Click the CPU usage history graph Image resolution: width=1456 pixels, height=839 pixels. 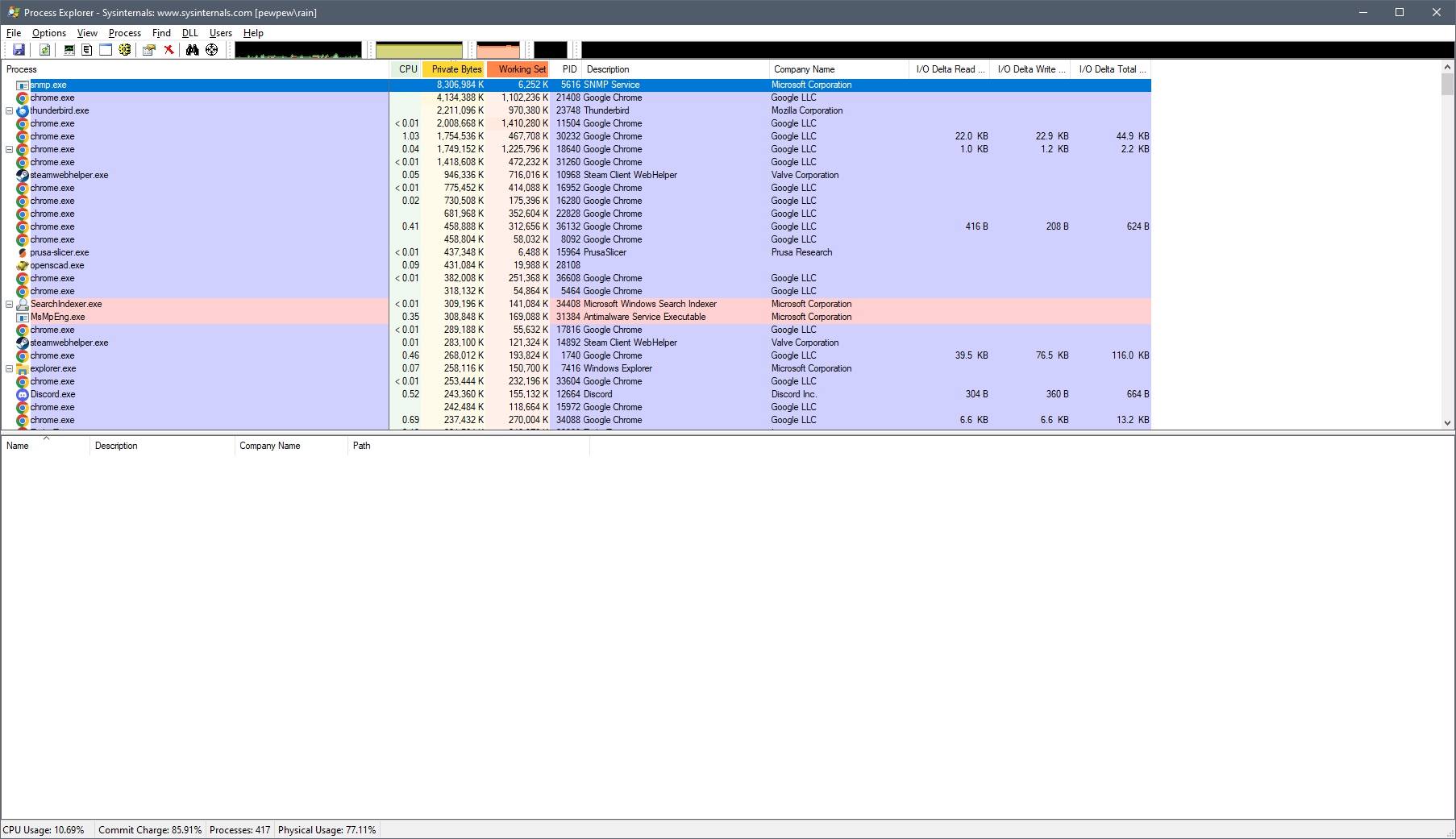pyautogui.click(x=298, y=50)
